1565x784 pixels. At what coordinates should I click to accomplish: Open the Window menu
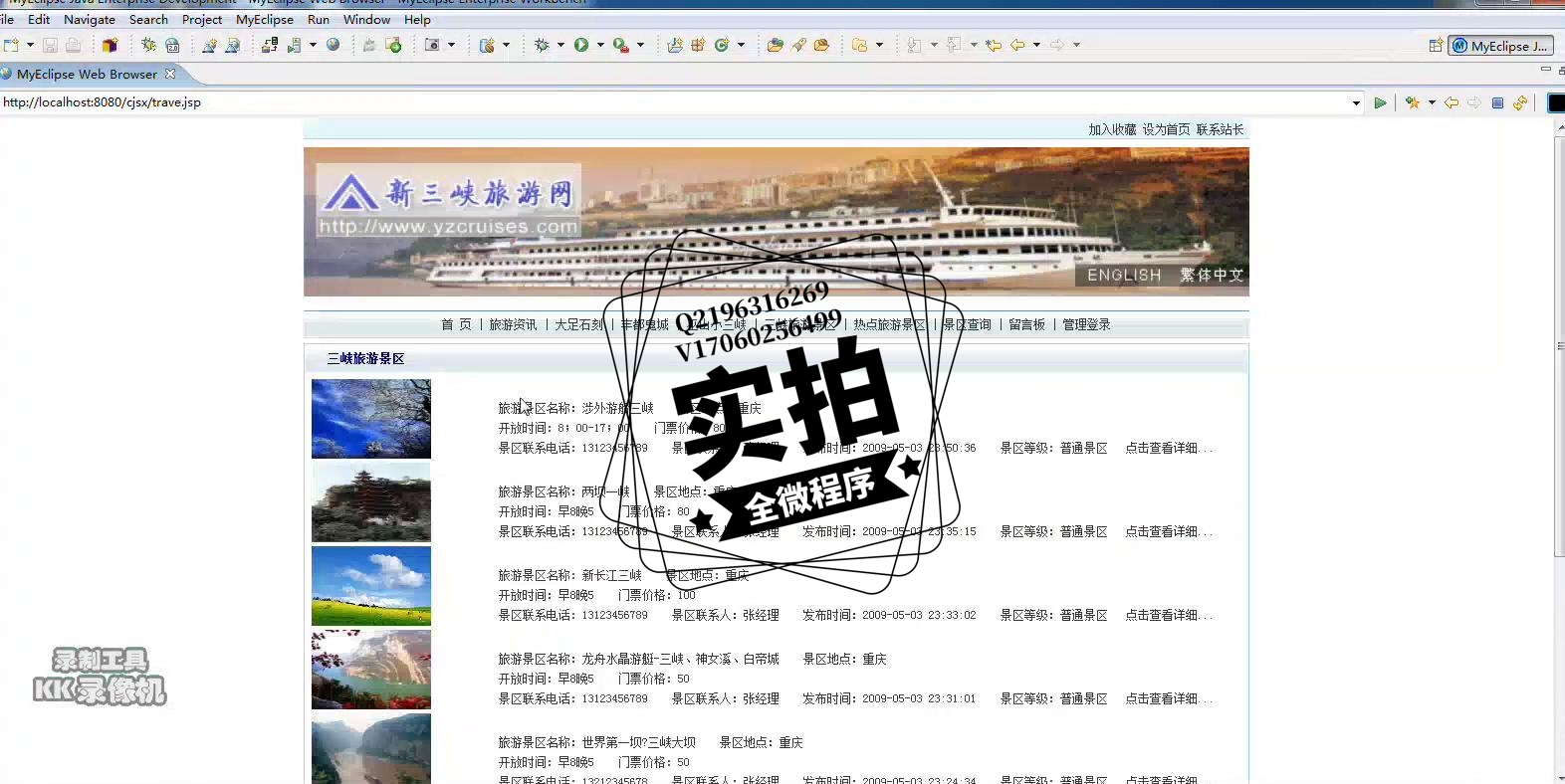pyautogui.click(x=367, y=19)
